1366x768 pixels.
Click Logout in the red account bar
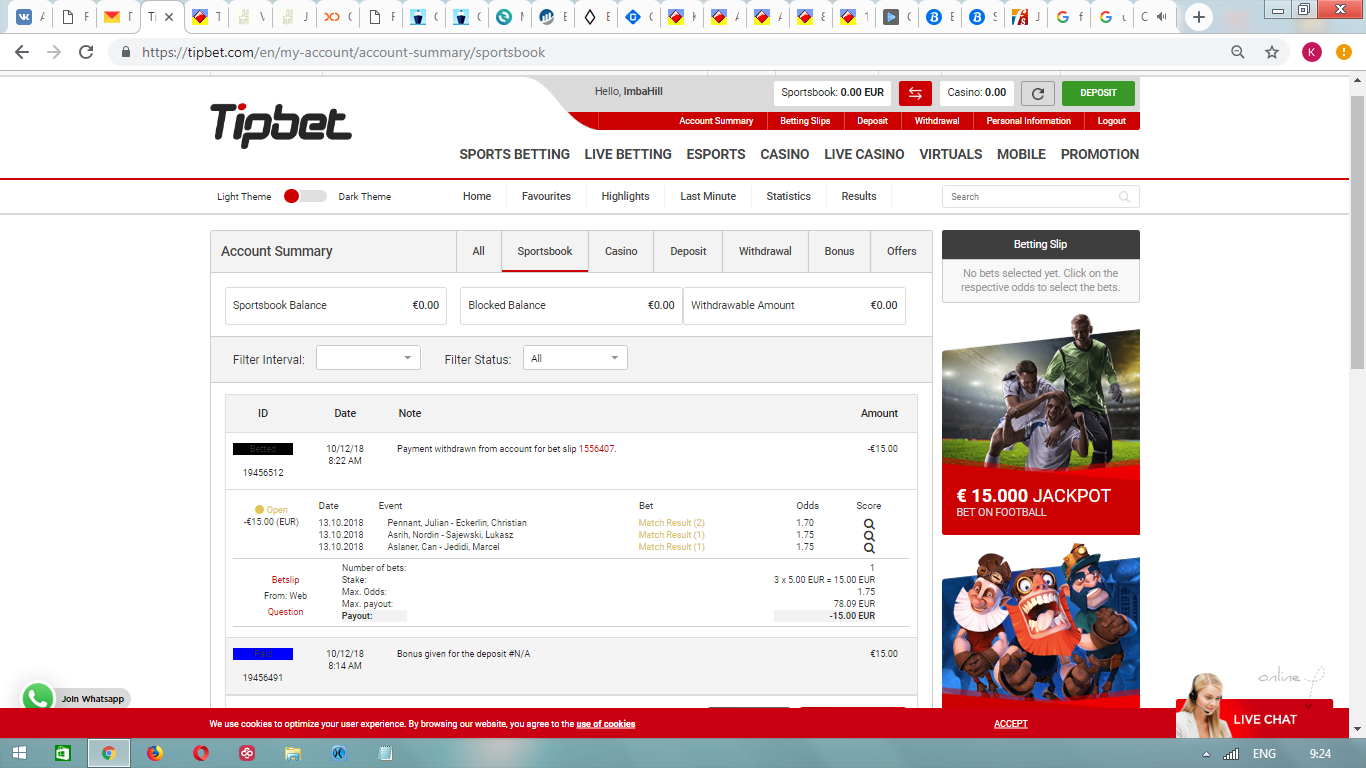[x=1111, y=121]
